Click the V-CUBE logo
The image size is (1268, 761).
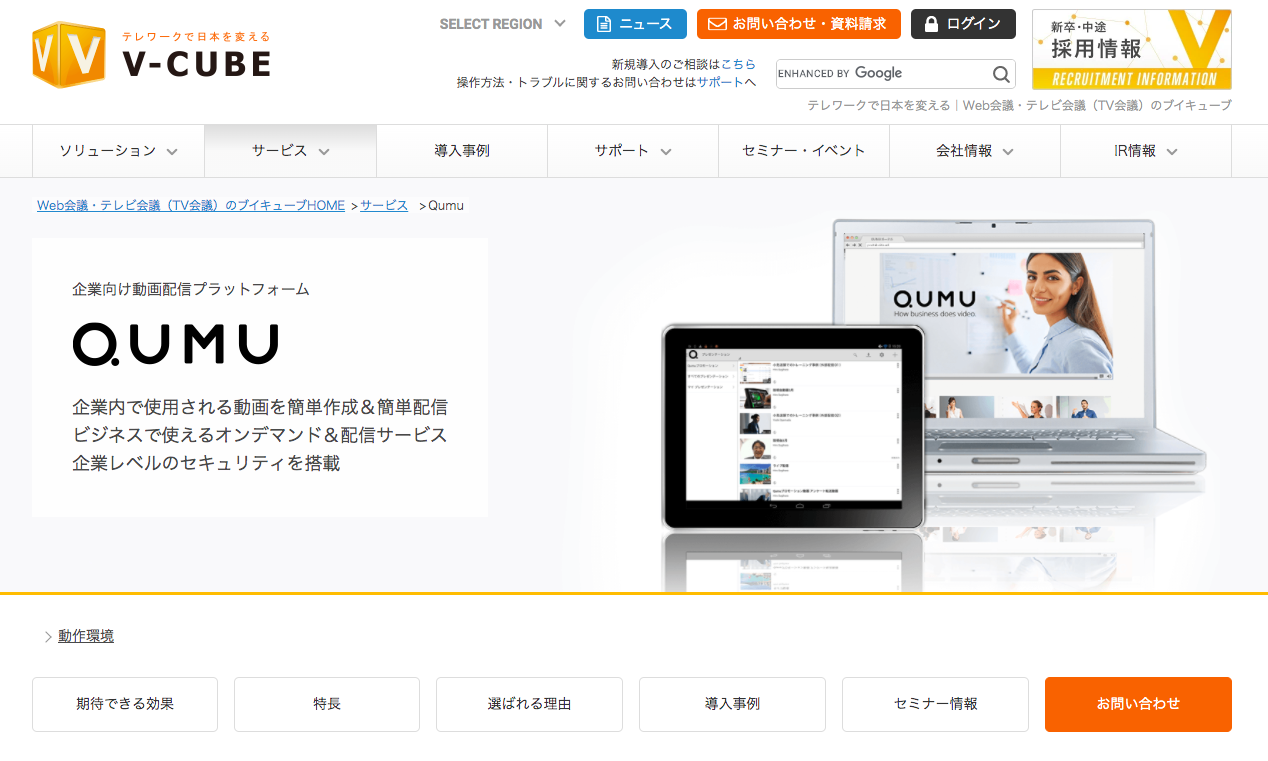[151, 55]
